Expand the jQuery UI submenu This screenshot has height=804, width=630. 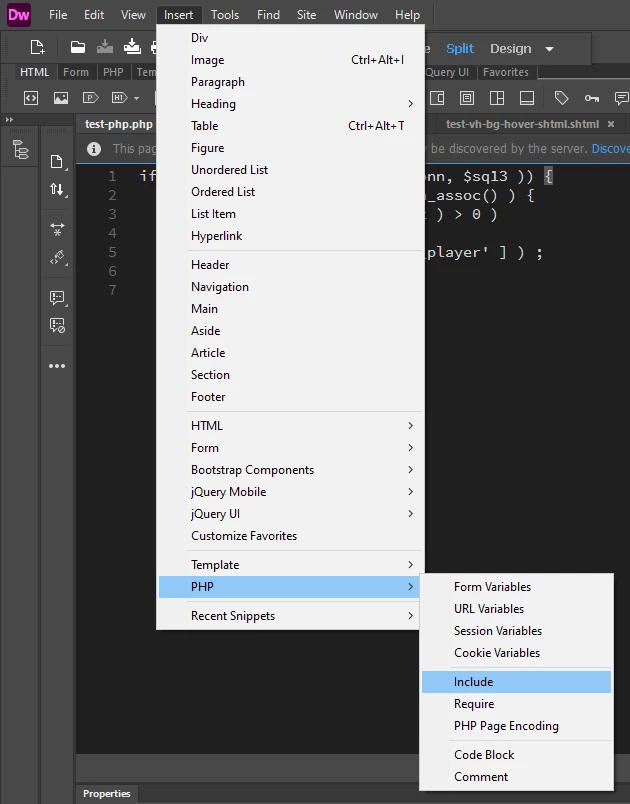point(290,514)
